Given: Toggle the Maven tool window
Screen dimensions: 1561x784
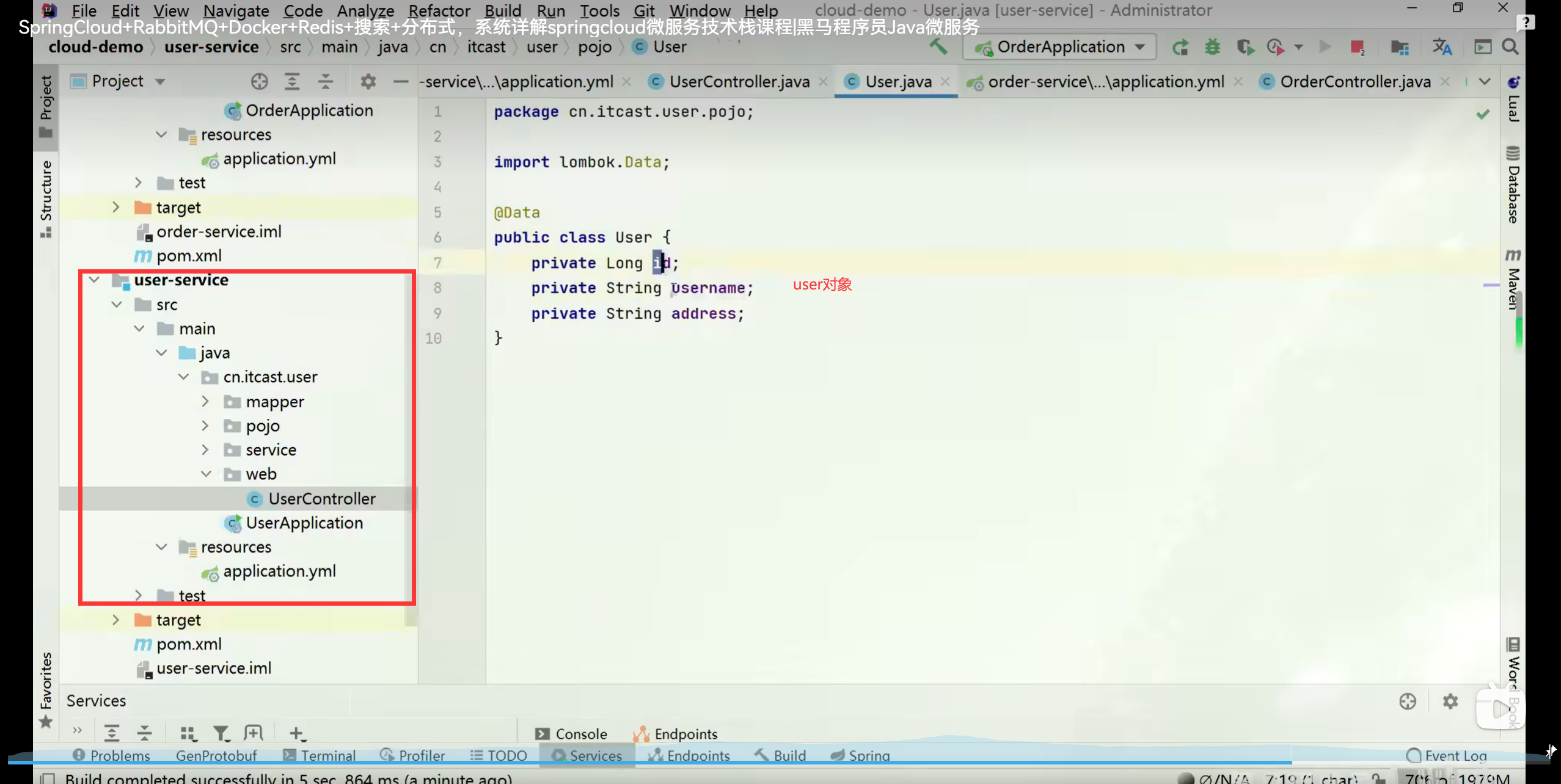Looking at the screenshot, I should click(x=1513, y=280).
